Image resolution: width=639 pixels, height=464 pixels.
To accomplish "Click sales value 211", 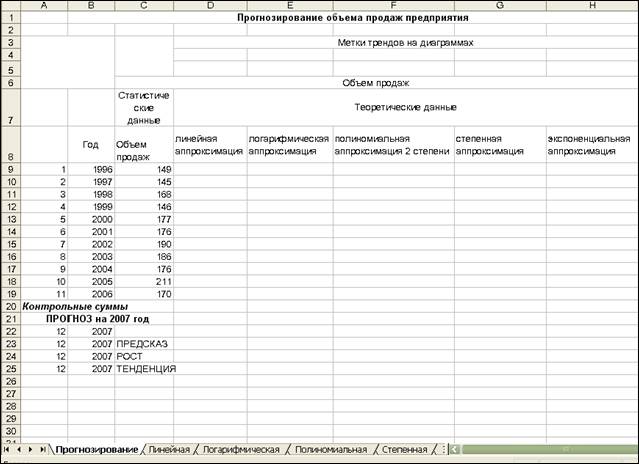I will [x=144, y=281].
